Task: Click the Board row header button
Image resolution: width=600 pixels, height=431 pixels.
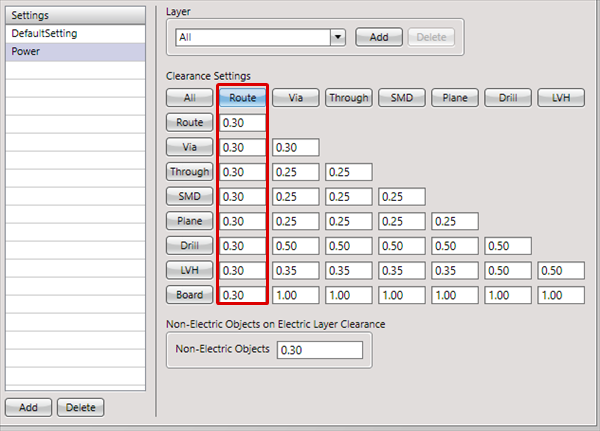Action: point(189,295)
